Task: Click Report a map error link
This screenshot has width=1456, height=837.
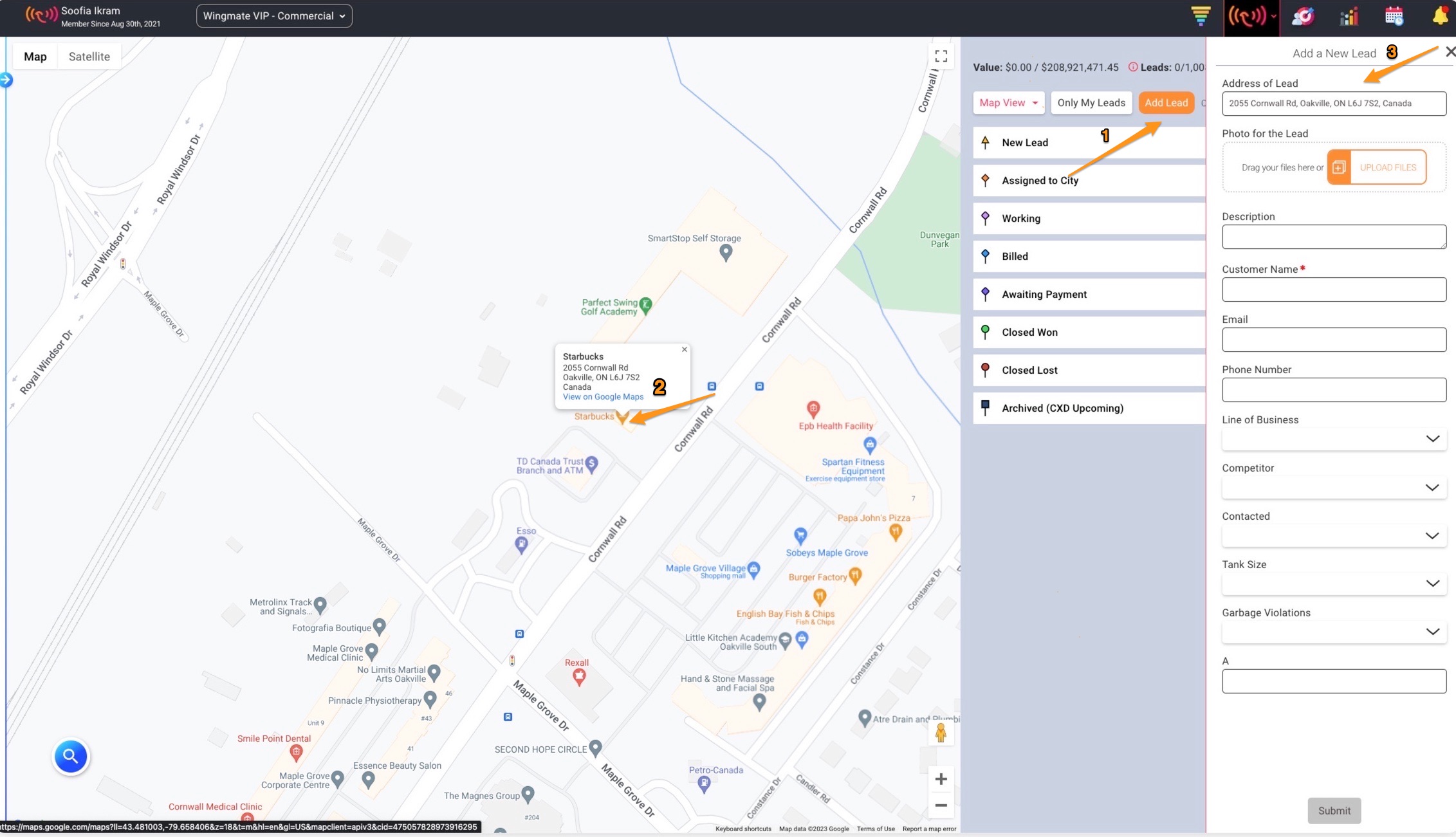Action: [929, 829]
